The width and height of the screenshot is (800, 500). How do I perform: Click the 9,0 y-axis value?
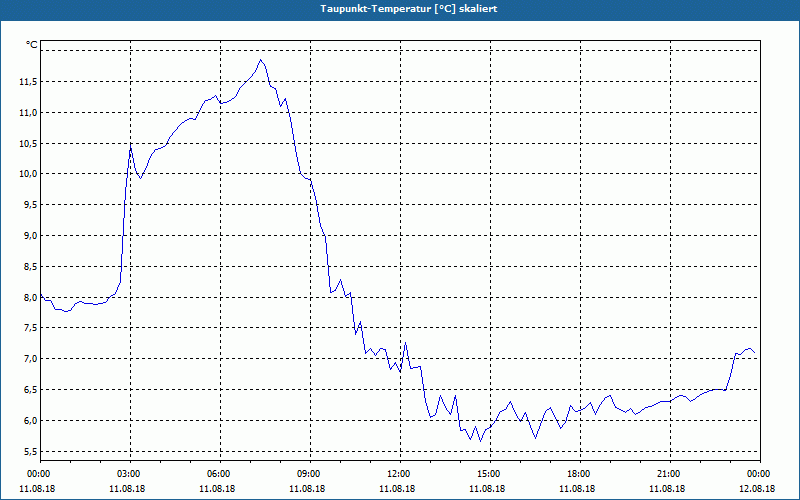[30, 236]
